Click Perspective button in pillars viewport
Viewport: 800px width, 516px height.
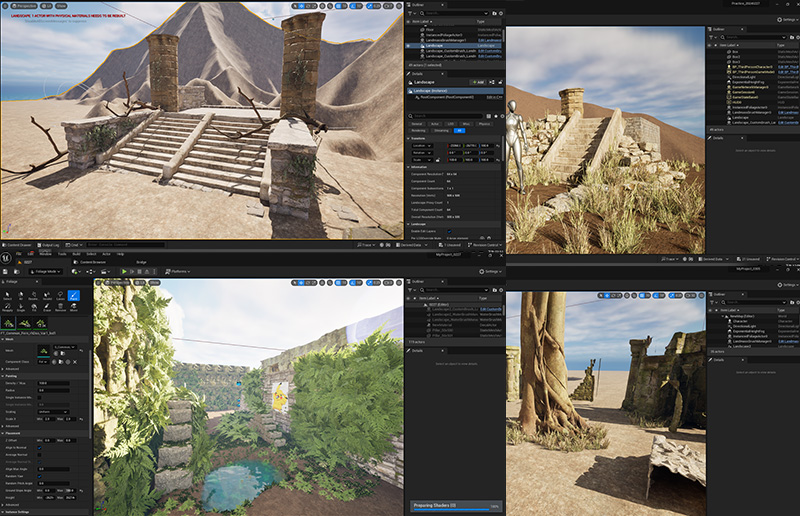pyautogui.click(x=24, y=6)
